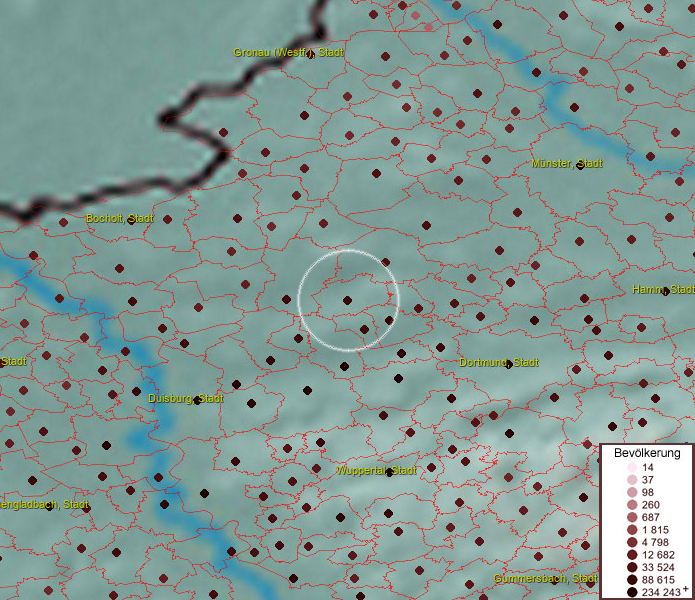Click the legend value "1 815"

[655, 530]
